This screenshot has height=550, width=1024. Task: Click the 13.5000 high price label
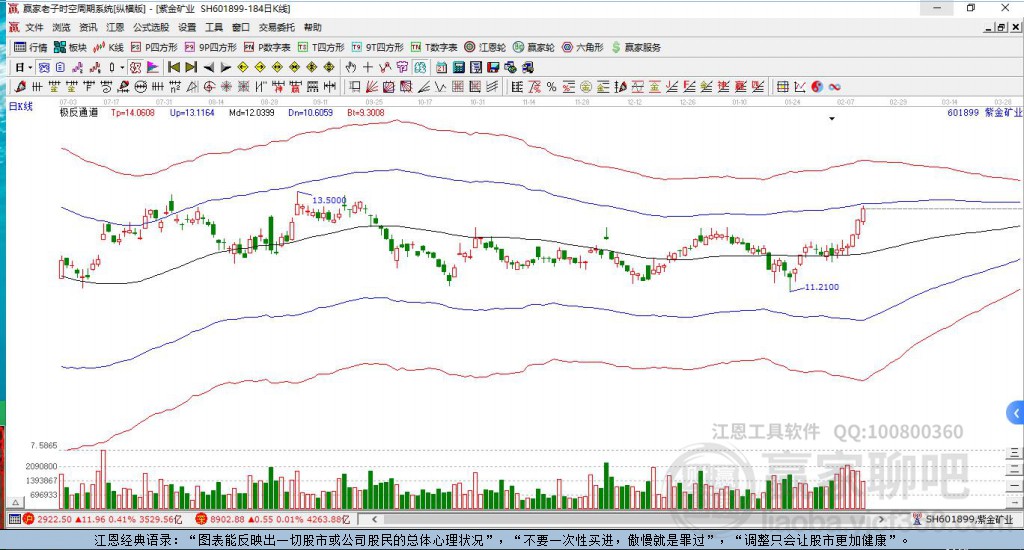coord(328,201)
